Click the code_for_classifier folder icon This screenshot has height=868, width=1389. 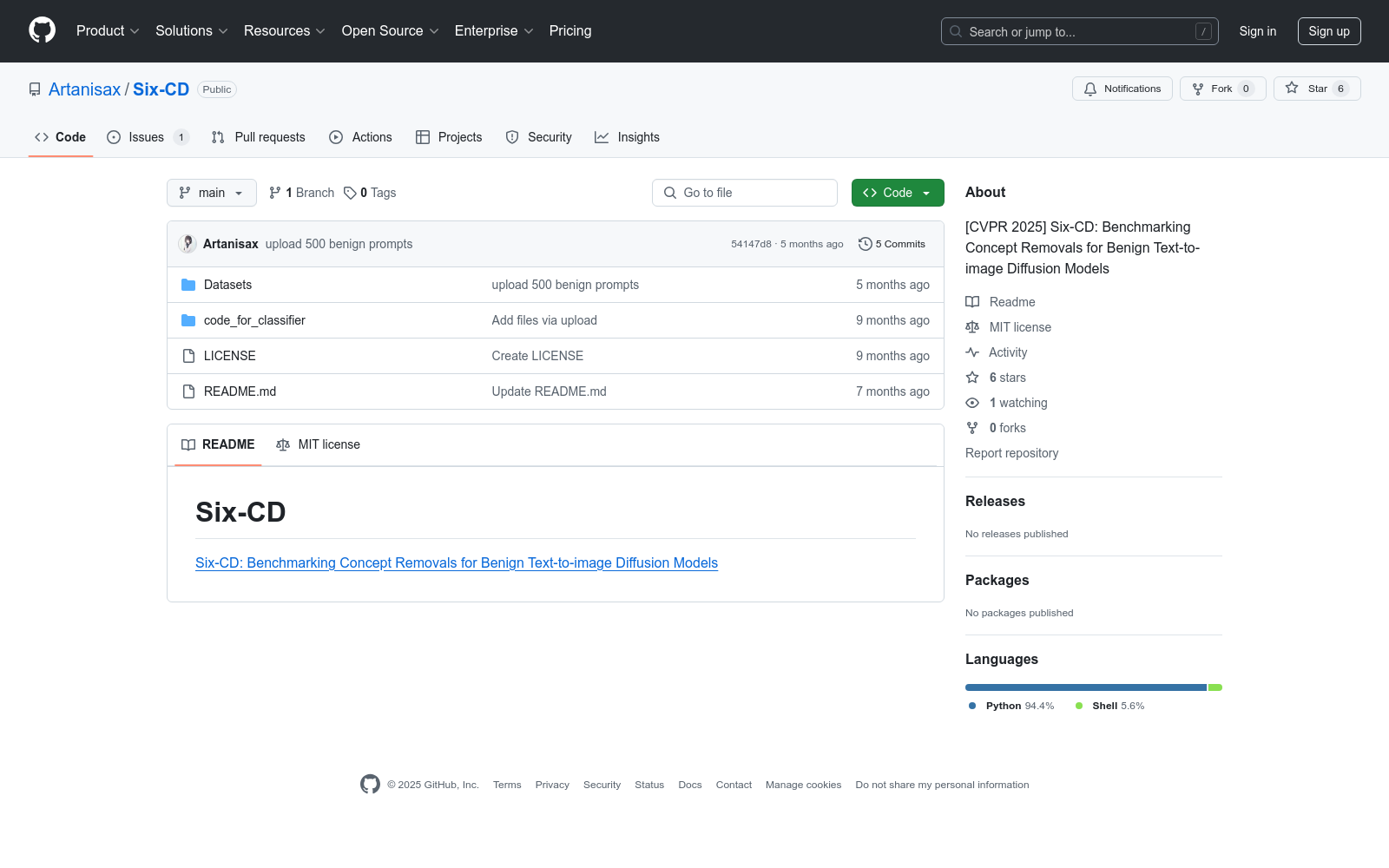pyautogui.click(x=188, y=320)
